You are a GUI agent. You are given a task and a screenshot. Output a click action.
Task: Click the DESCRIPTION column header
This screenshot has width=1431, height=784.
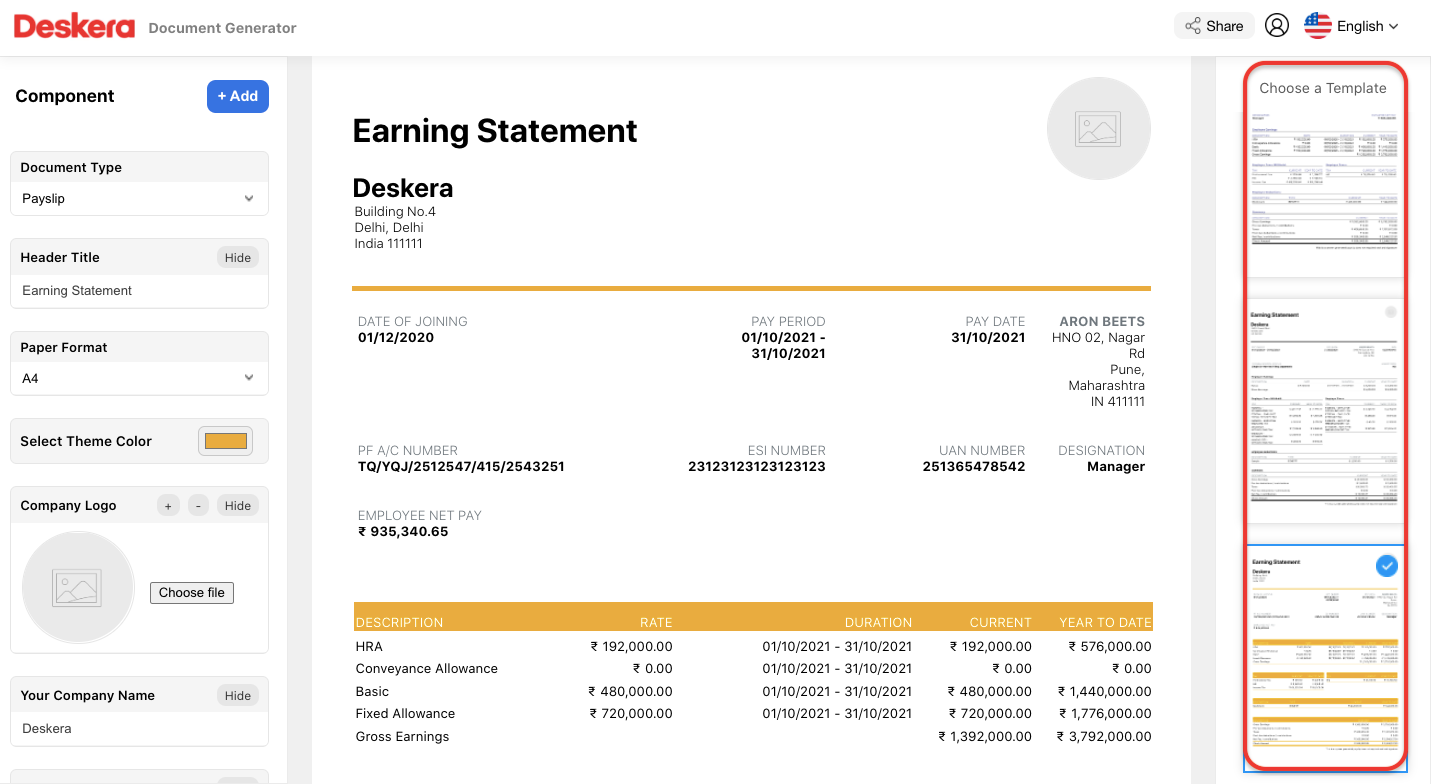[399, 622]
